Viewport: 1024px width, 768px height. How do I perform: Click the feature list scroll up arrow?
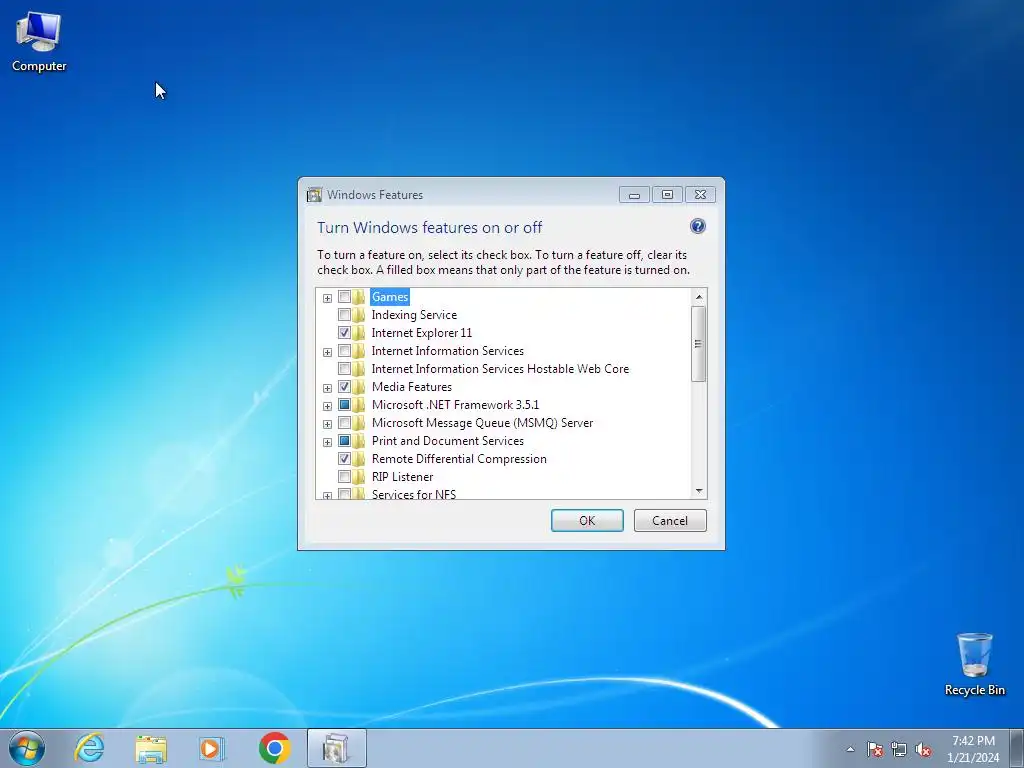pyautogui.click(x=699, y=297)
